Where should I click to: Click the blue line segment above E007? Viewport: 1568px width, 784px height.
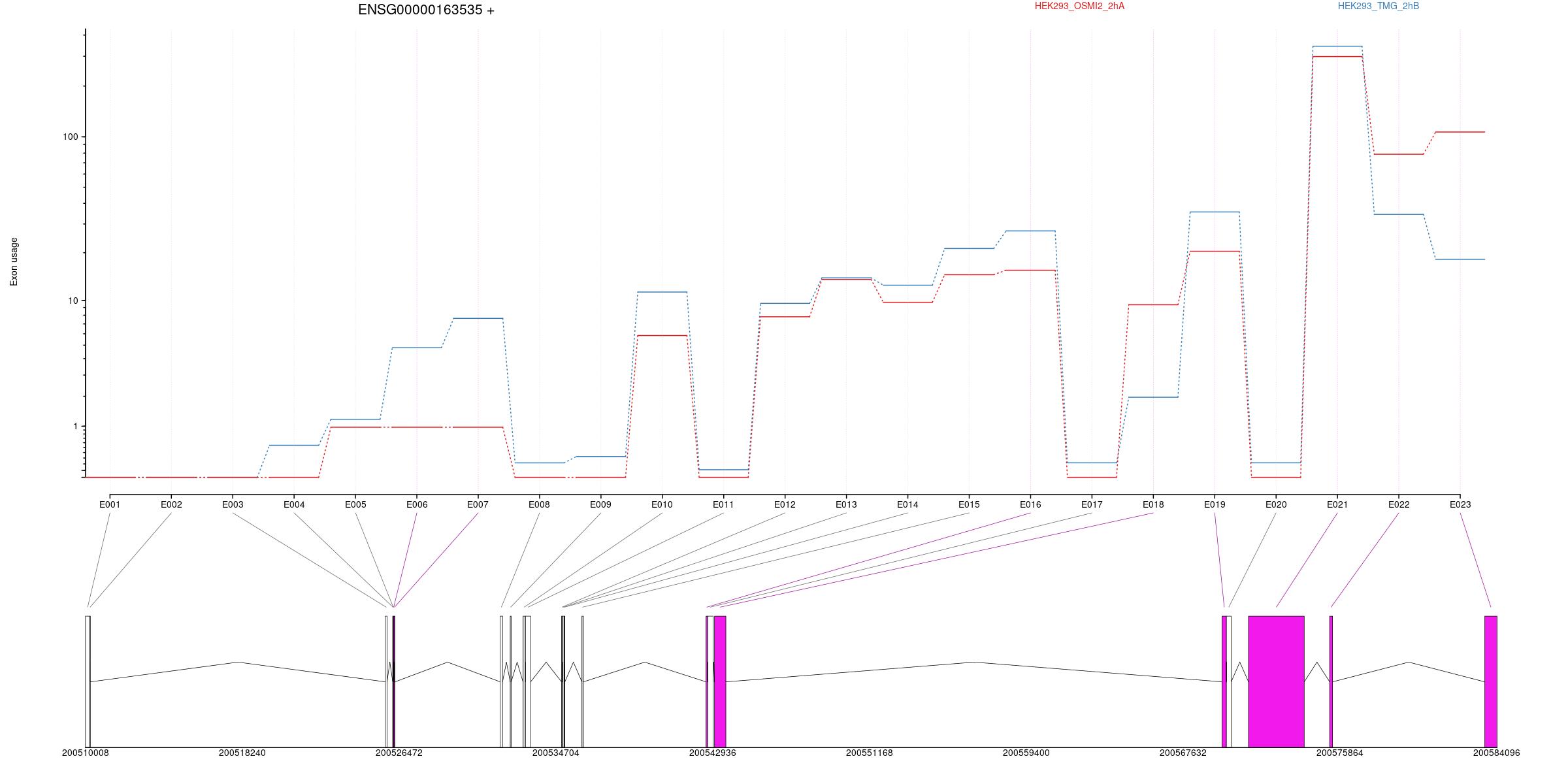pos(478,318)
